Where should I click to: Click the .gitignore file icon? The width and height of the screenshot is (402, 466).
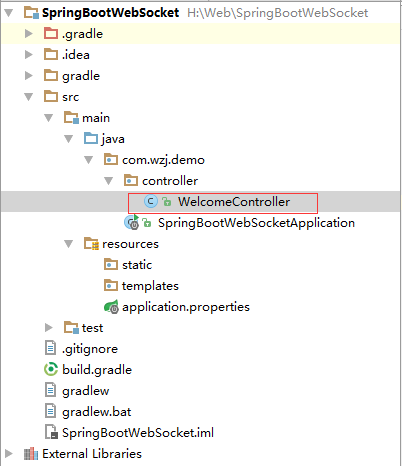point(50,348)
